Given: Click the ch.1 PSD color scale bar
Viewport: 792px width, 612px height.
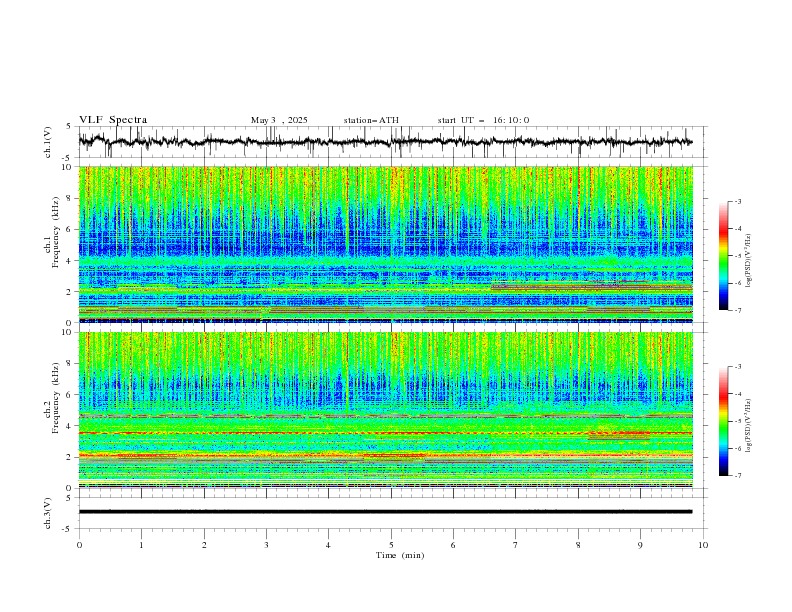Looking at the screenshot, I should tap(723, 255).
